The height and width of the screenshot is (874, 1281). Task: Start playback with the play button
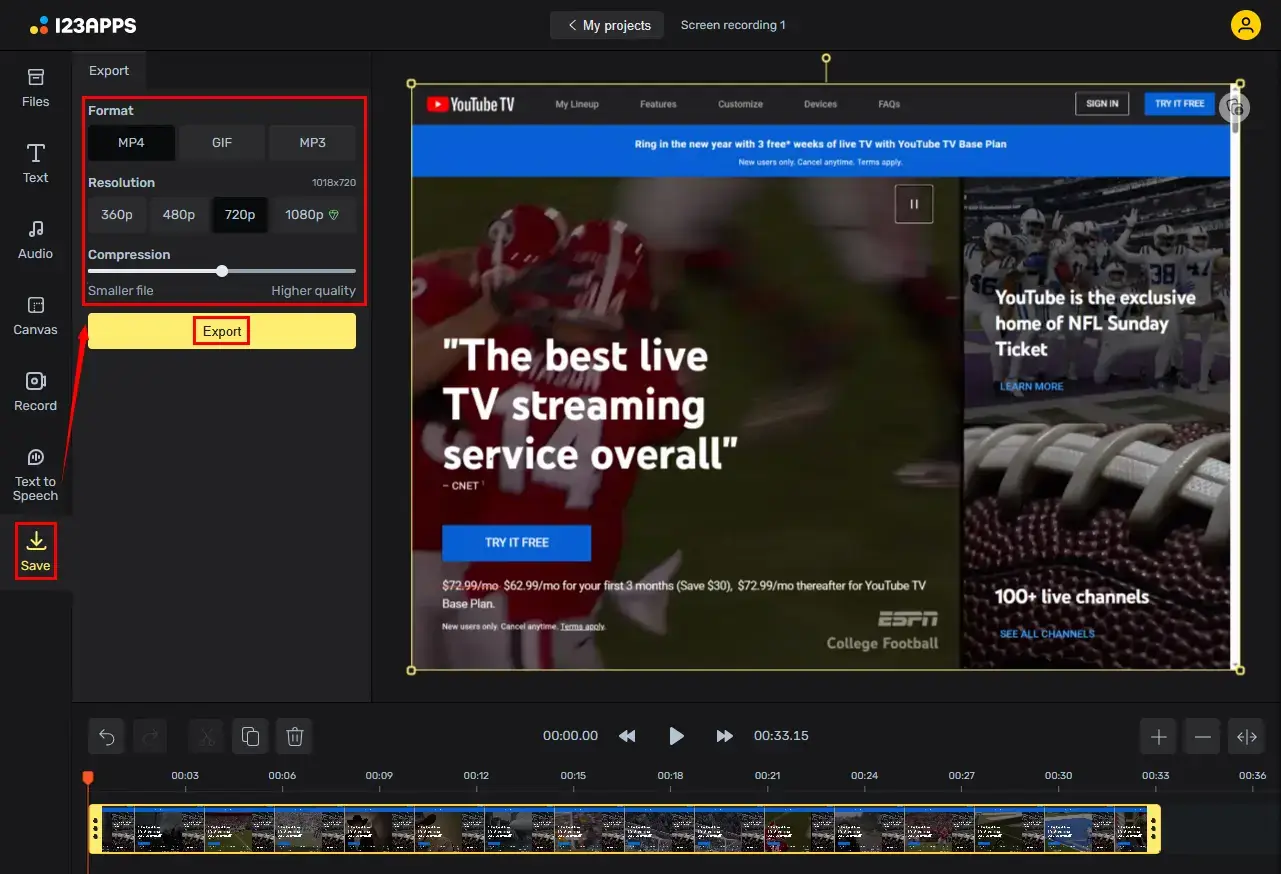(x=676, y=736)
